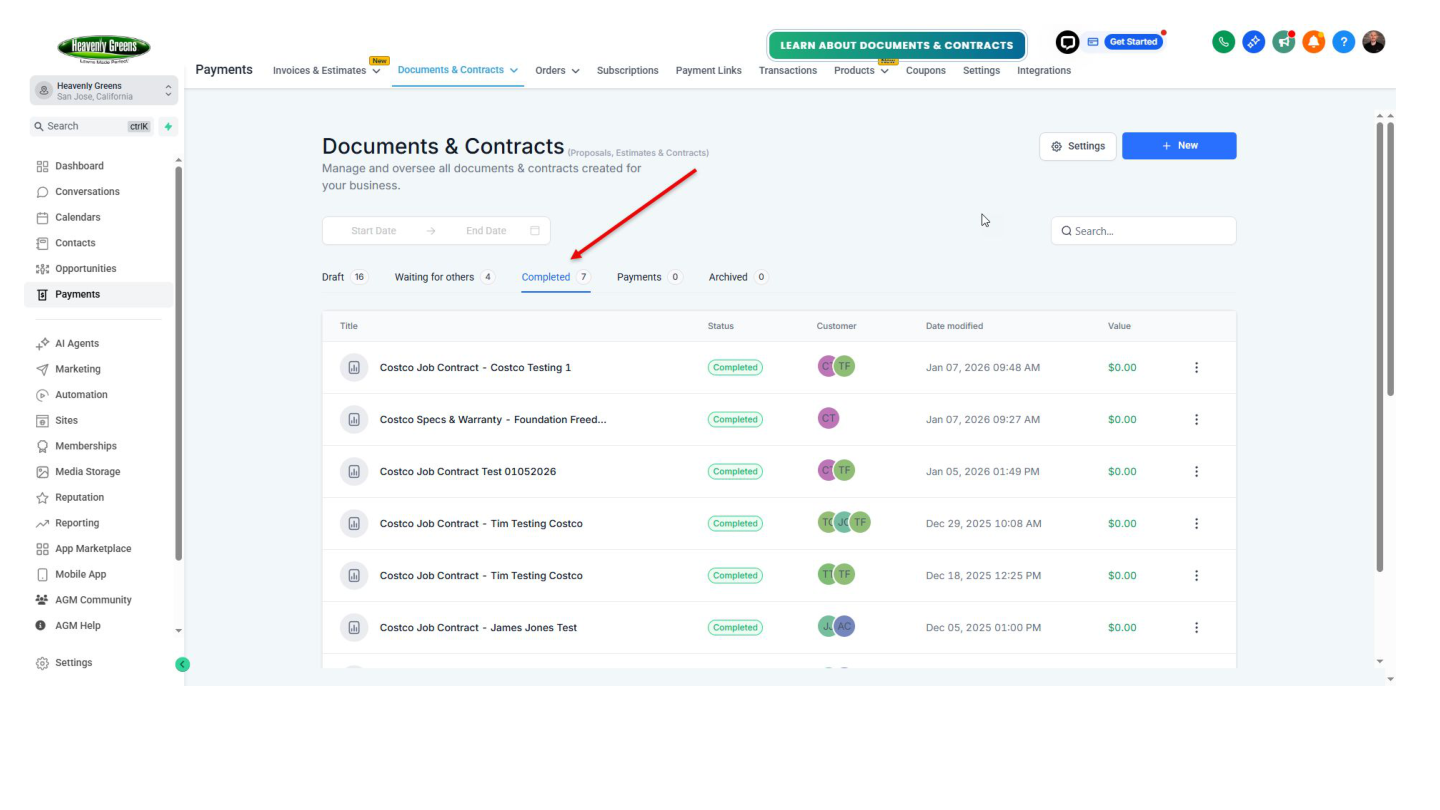
Task: Switch to the Draft tab
Action: tap(345, 277)
